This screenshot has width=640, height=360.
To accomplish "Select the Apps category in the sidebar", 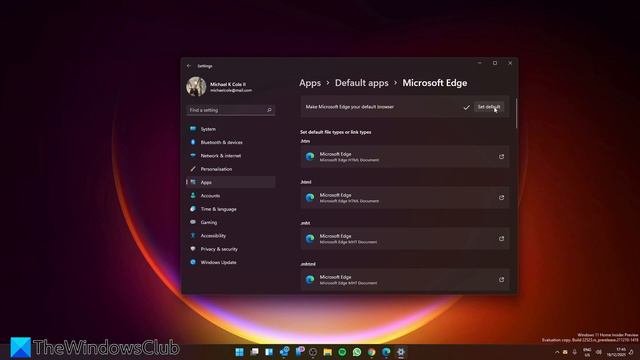I will (231, 182).
